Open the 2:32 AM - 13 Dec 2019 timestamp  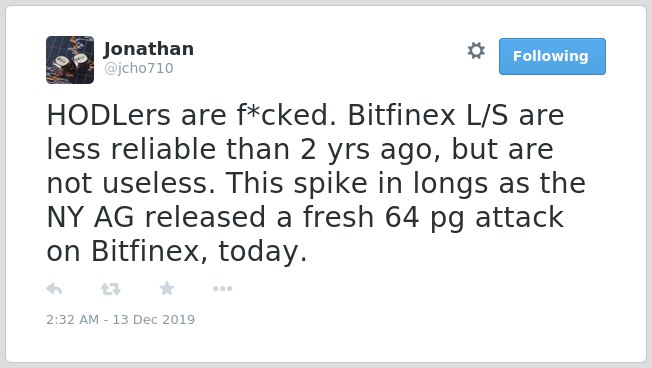coord(121,319)
